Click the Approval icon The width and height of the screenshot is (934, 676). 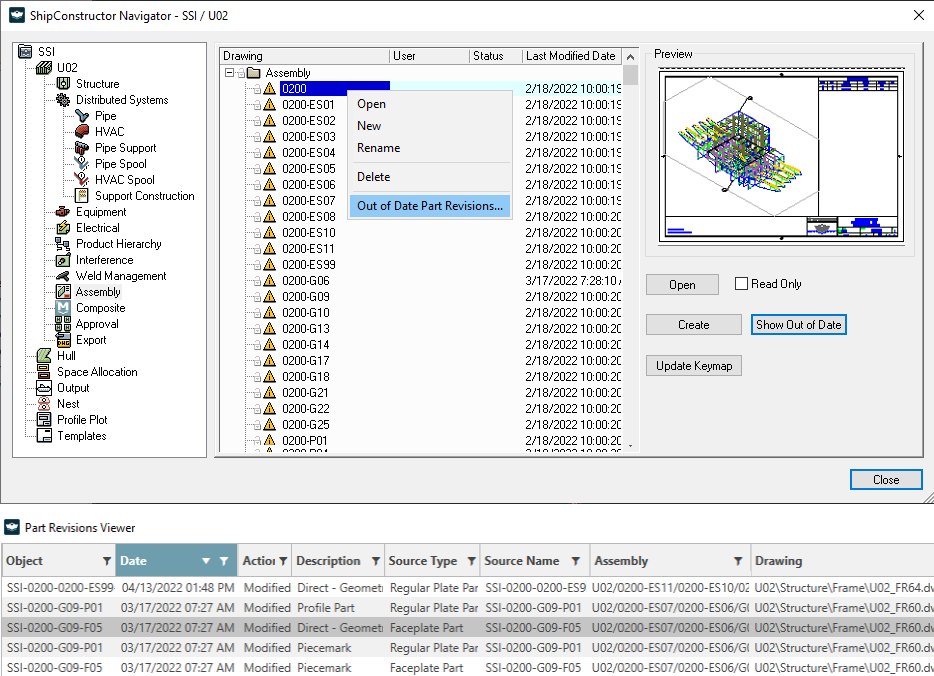[x=63, y=323]
